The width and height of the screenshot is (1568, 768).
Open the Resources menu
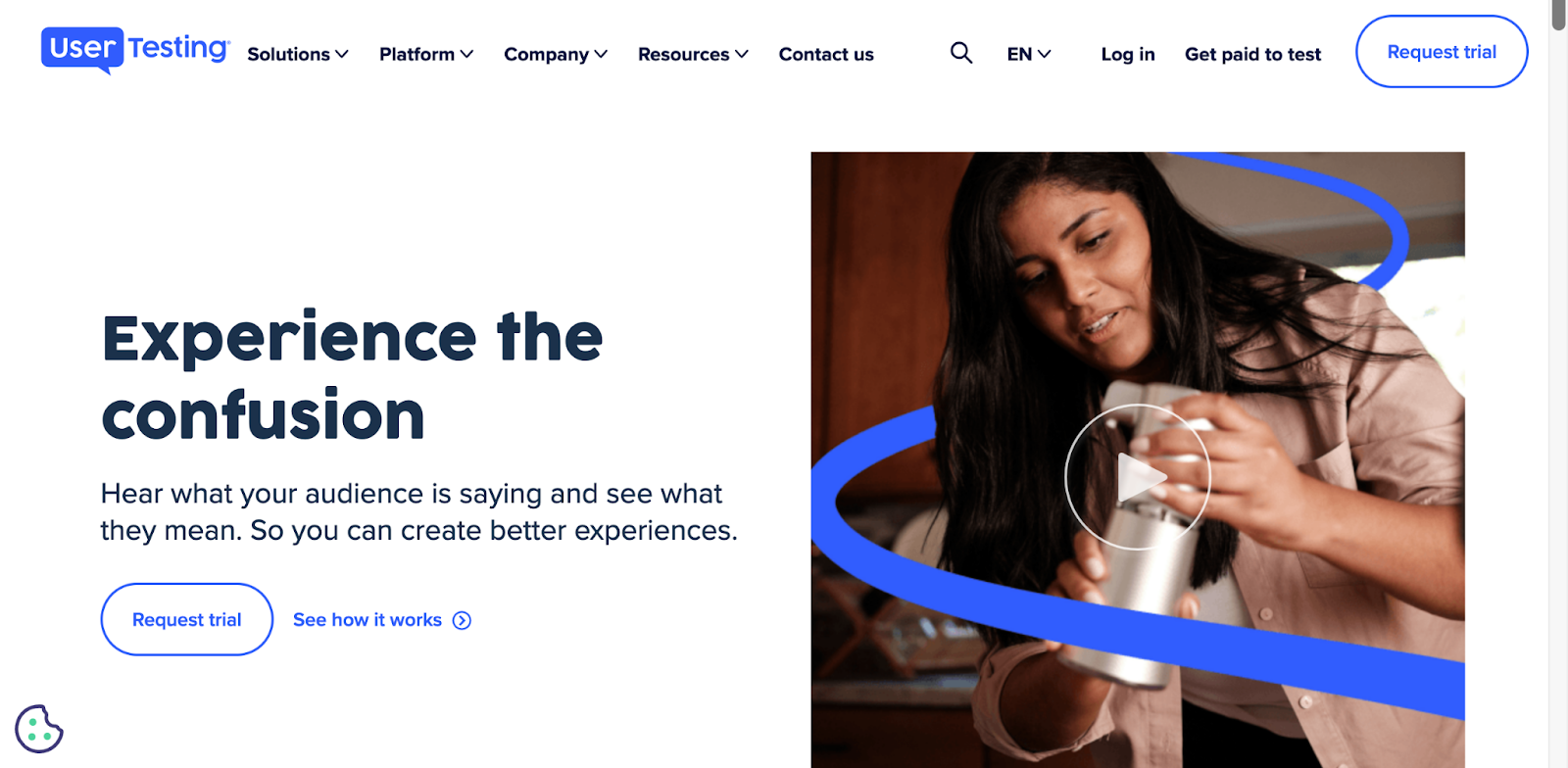pyautogui.click(x=693, y=54)
